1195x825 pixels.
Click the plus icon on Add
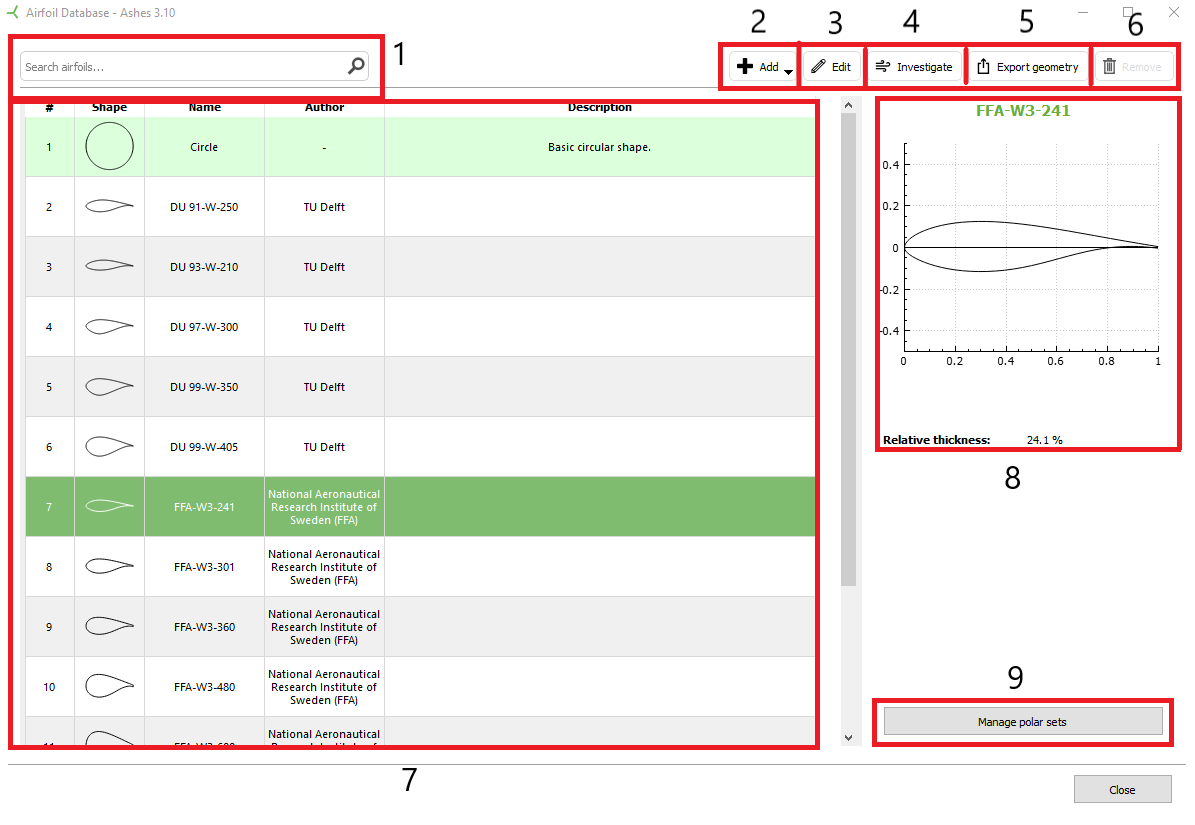744,67
